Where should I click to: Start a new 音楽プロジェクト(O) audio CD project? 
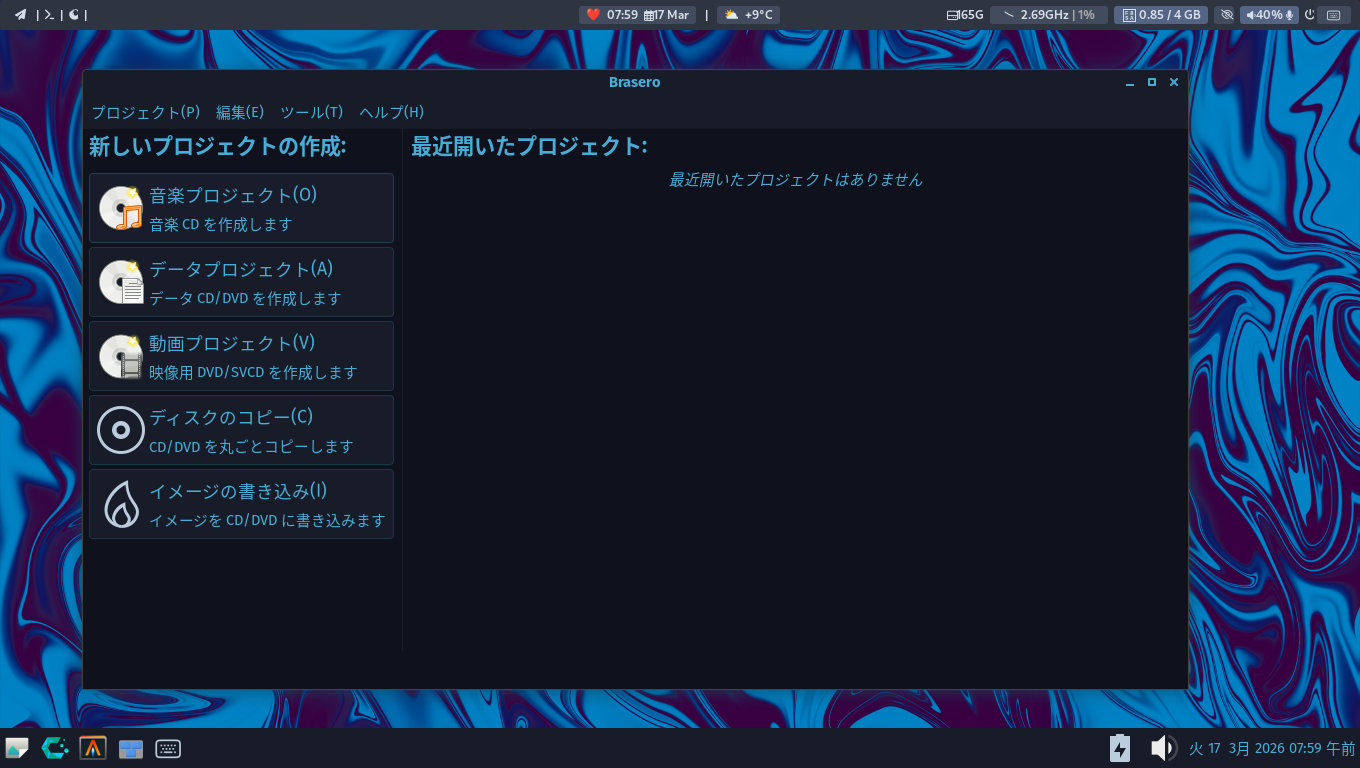point(241,208)
